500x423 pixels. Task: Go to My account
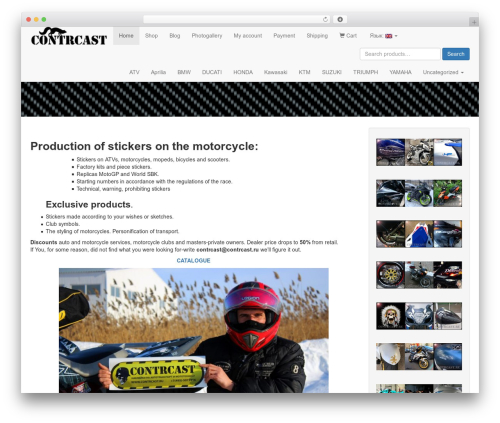(248, 36)
